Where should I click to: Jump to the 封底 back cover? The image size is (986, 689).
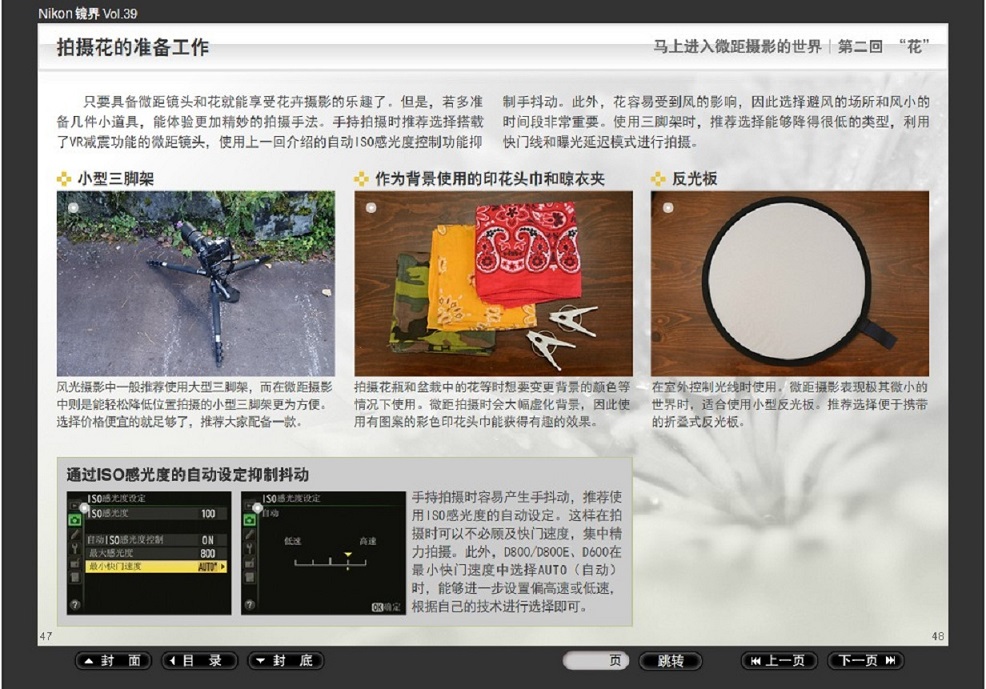click(286, 661)
